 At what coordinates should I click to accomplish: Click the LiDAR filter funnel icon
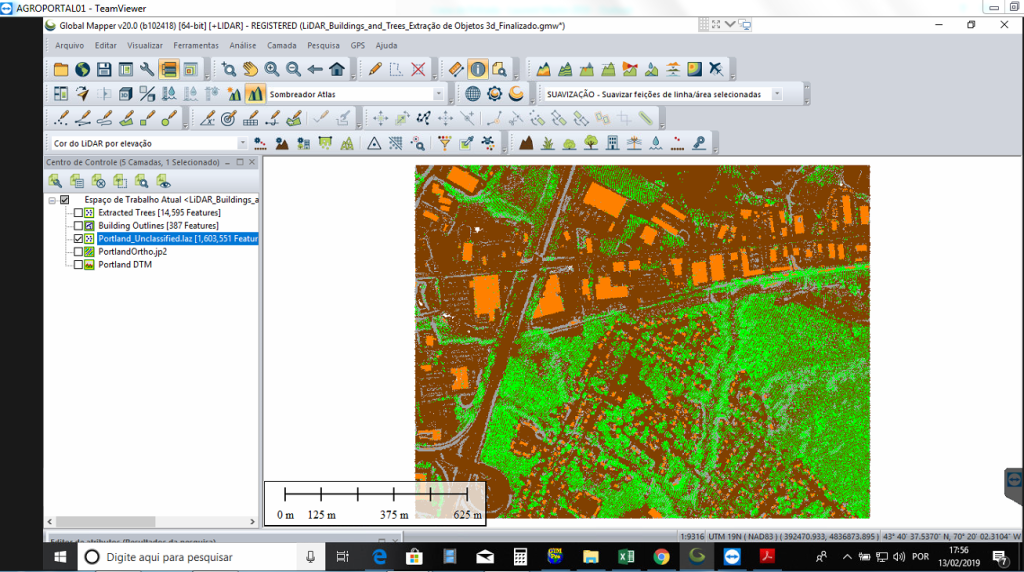pos(445,143)
